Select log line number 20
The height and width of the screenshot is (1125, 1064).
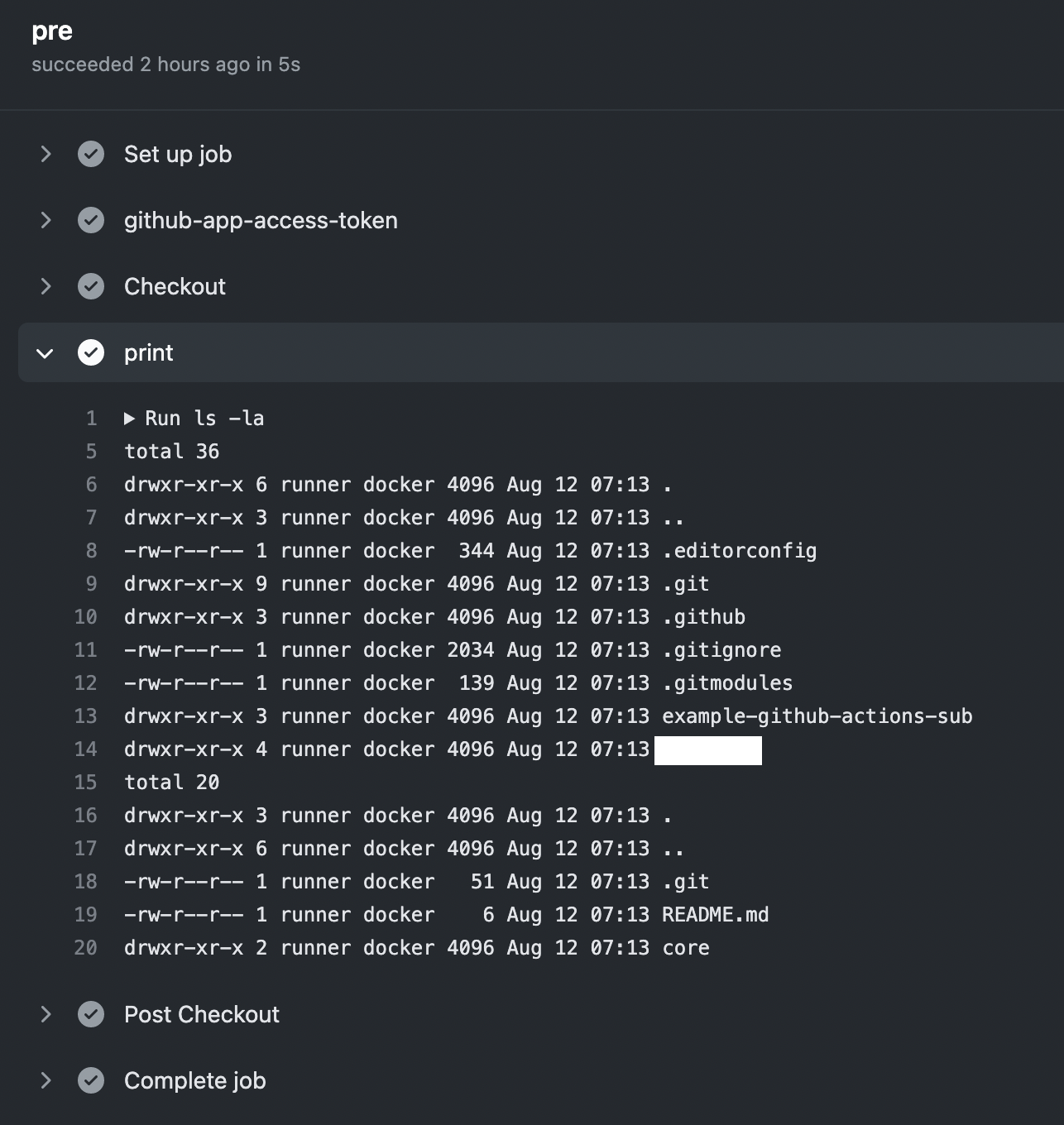tap(86, 948)
